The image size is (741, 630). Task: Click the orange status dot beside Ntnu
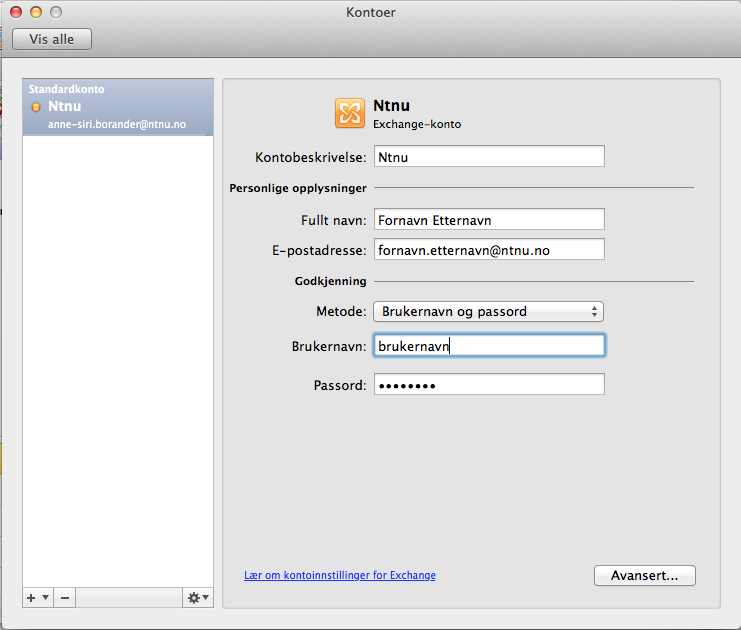(36, 107)
